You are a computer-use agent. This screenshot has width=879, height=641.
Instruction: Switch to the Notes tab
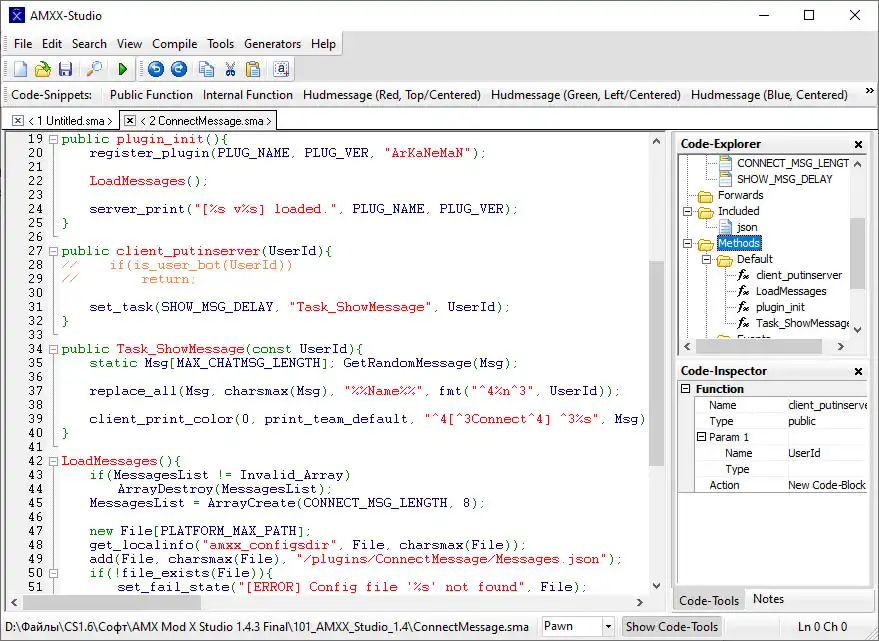(x=768, y=599)
